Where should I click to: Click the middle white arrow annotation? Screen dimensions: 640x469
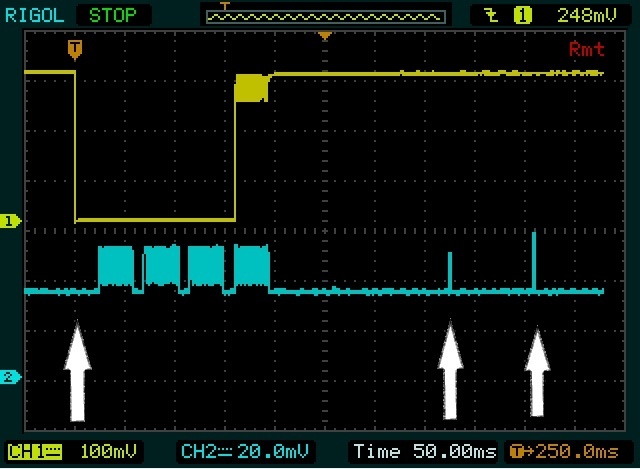451,370
